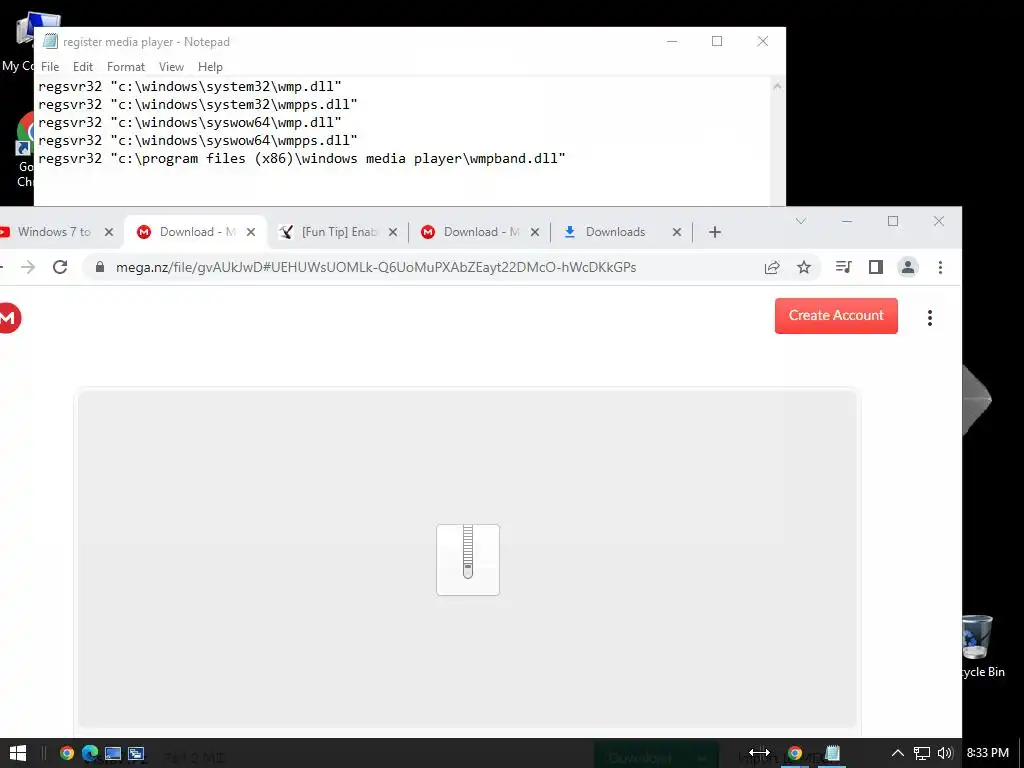Image resolution: width=1024 pixels, height=768 pixels.
Task: Bookmark this page with the star
Action: click(804, 267)
